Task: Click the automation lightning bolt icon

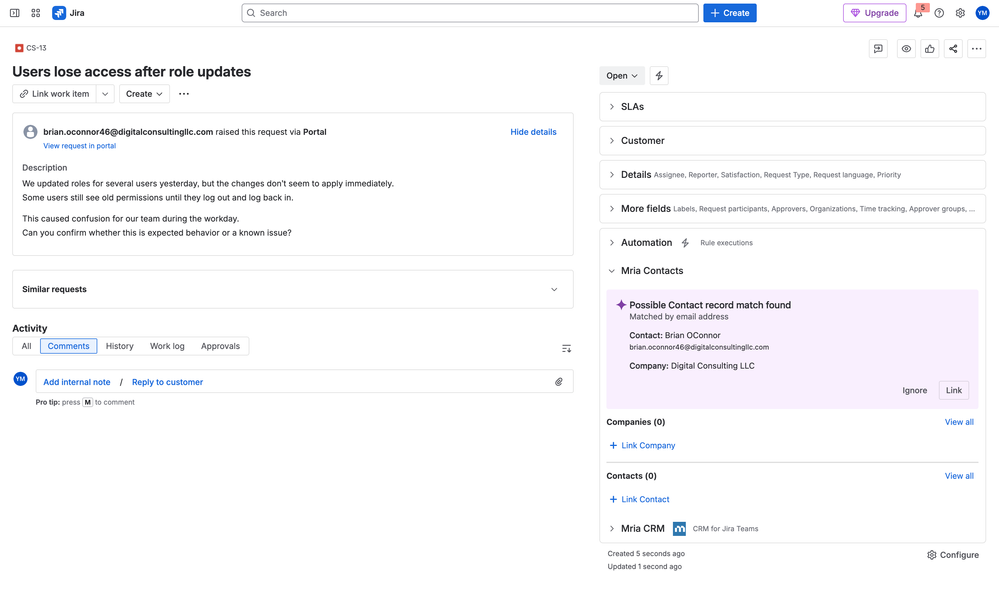Action: click(659, 76)
